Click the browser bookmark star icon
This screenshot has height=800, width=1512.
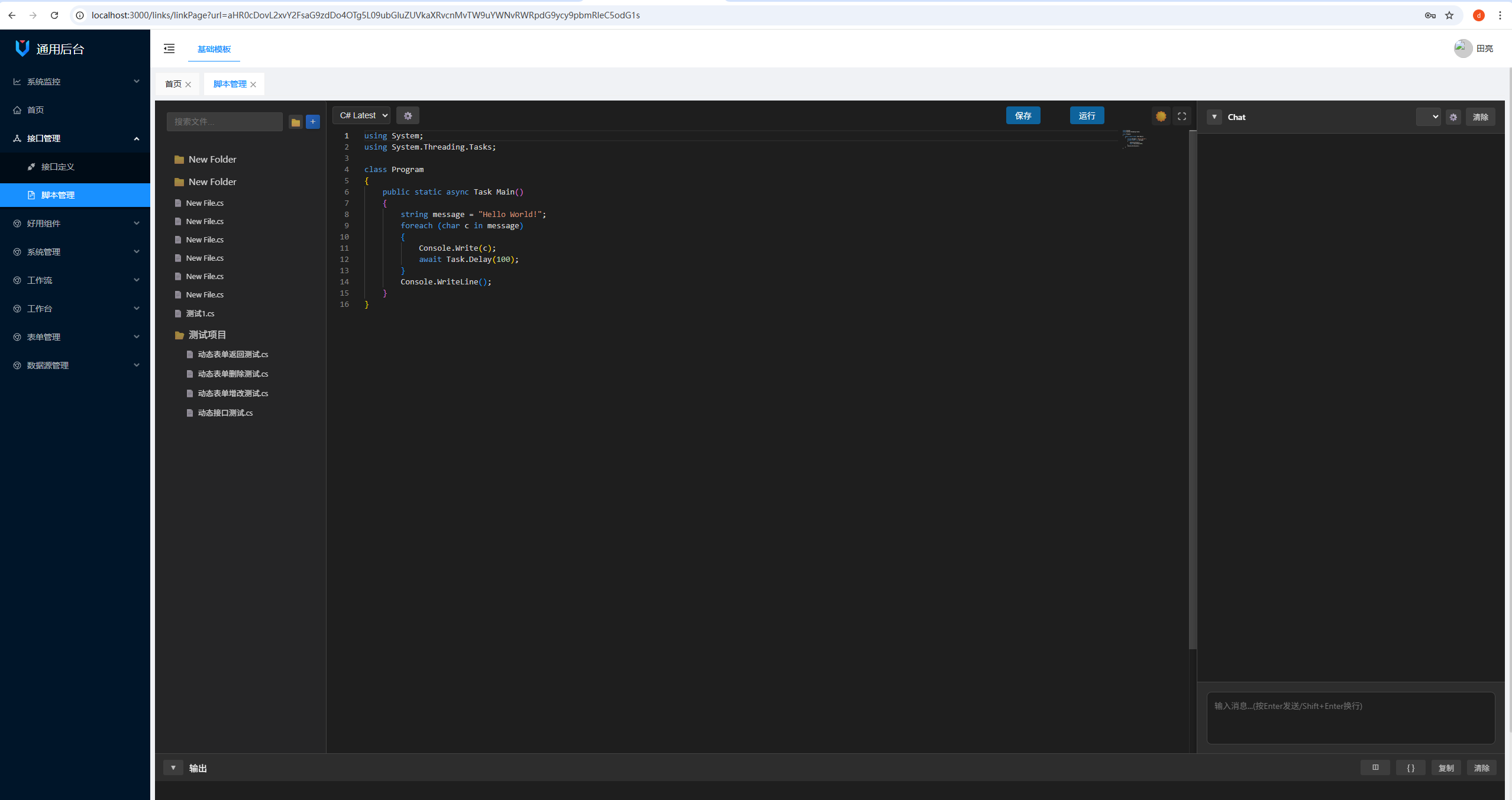tap(1449, 15)
